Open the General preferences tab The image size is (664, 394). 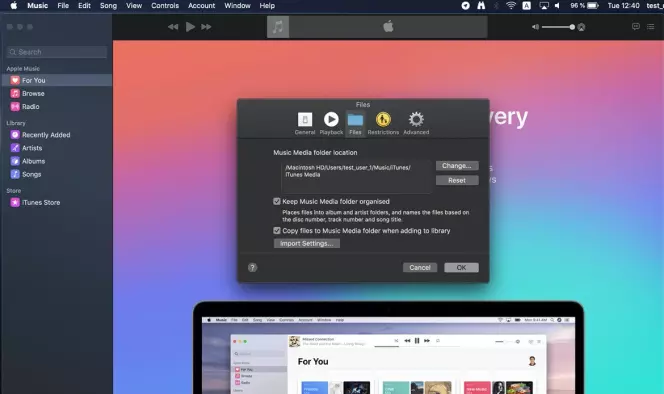tap(305, 123)
